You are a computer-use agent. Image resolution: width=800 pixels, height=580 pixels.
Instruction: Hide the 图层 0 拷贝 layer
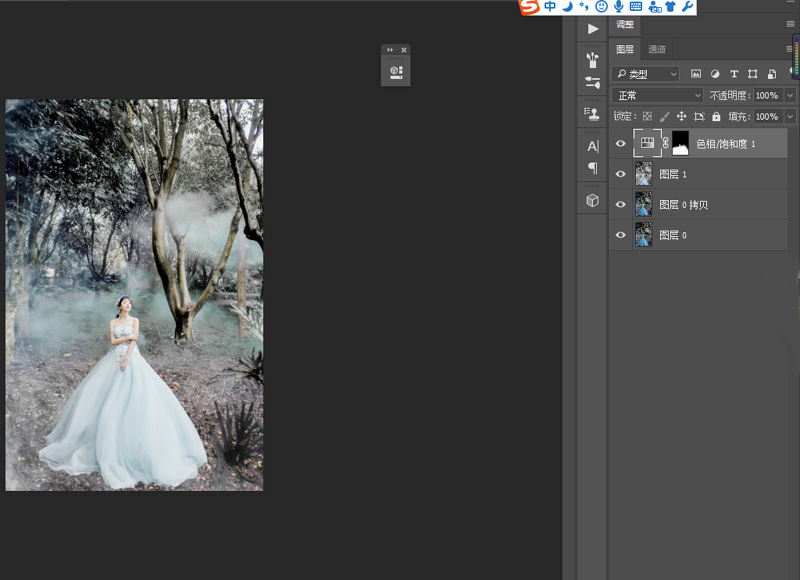pyautogui.click(x=621, y=205)
